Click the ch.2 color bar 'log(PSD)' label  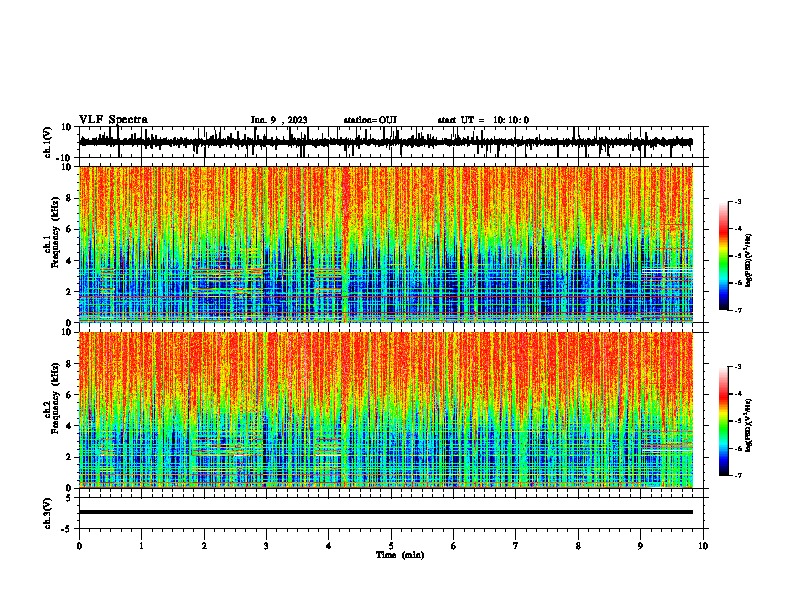[749, 425]
